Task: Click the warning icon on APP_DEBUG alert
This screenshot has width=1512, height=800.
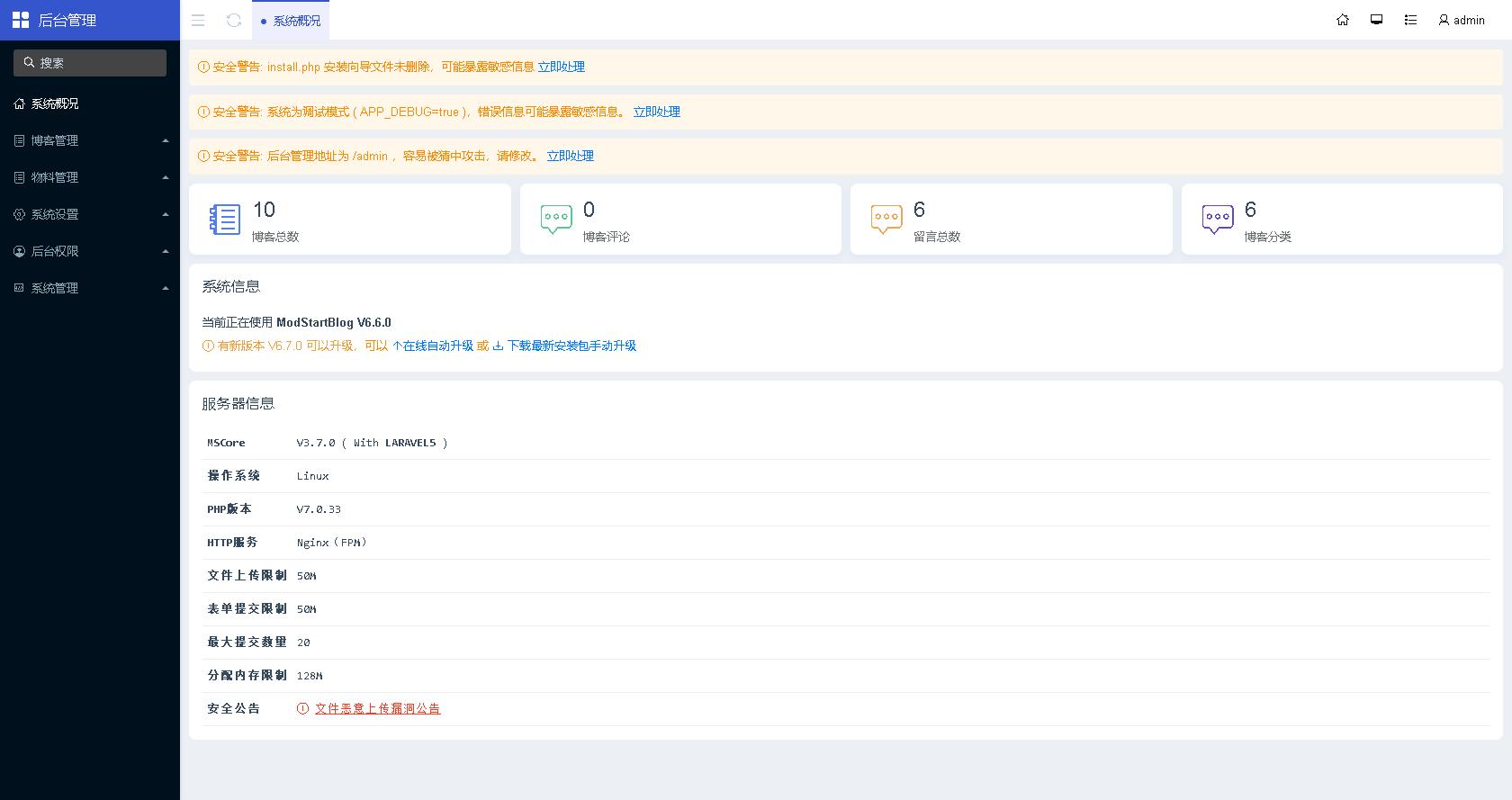Action: coord(203,112)
